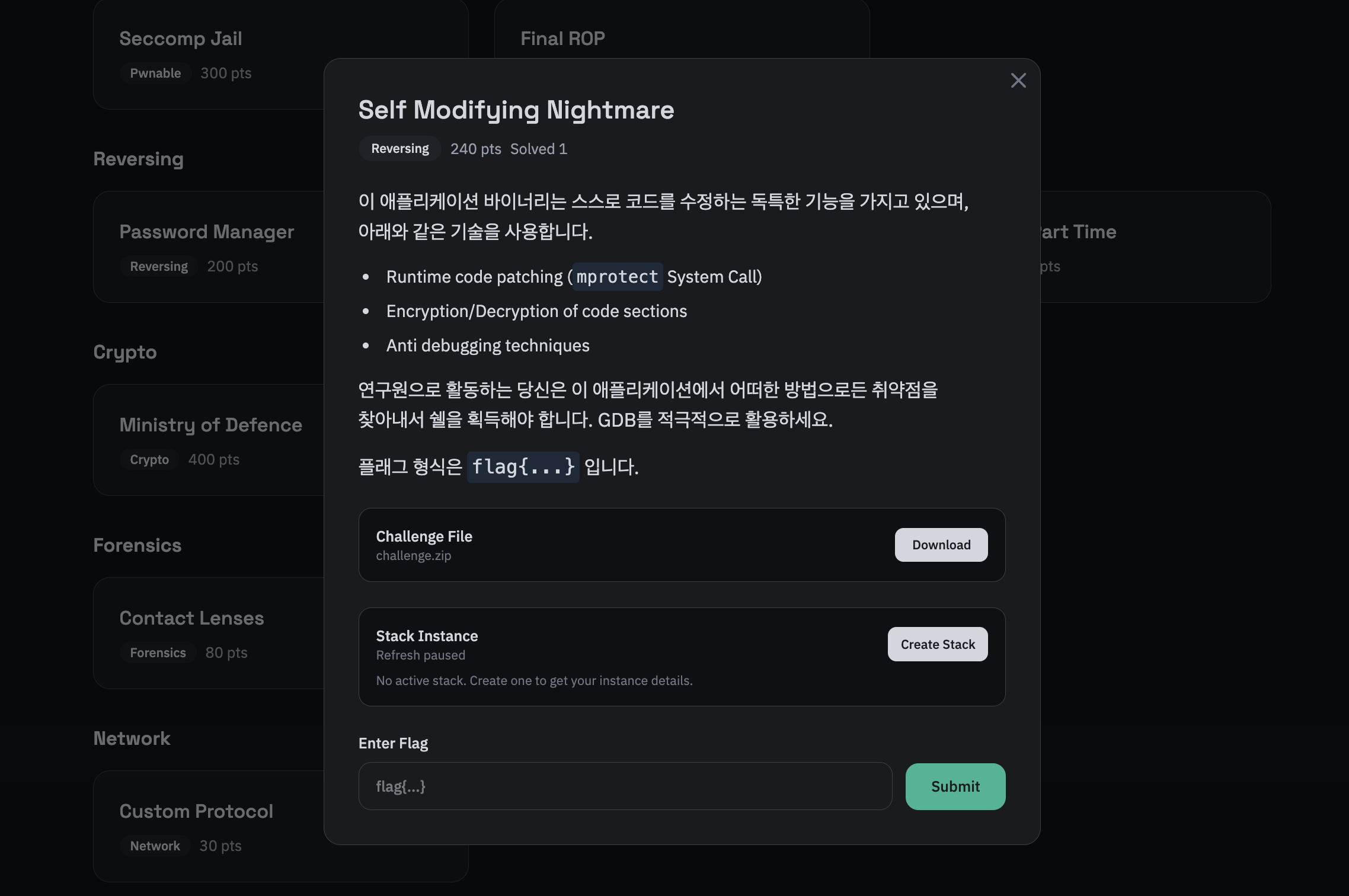Click the Pwnable category tag
Image resolution: width=1349 pixels, height=896 pixels.
155,73
